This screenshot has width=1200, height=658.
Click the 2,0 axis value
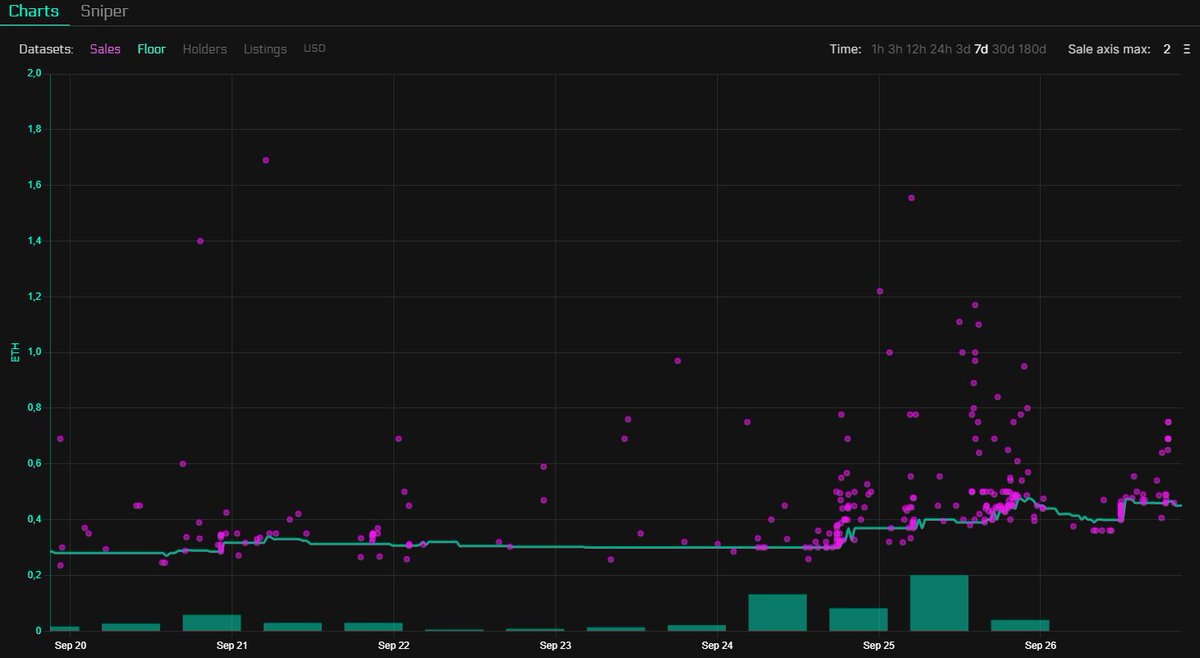point(33,74)
